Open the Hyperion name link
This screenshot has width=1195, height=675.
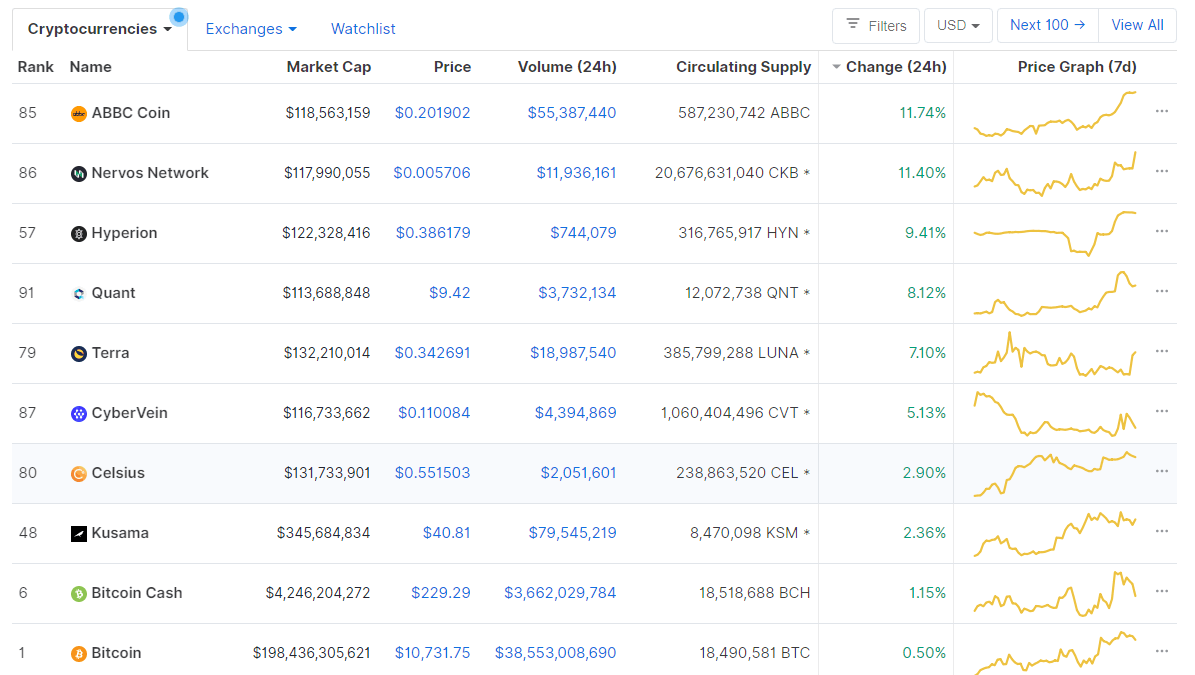coord(124,233)
